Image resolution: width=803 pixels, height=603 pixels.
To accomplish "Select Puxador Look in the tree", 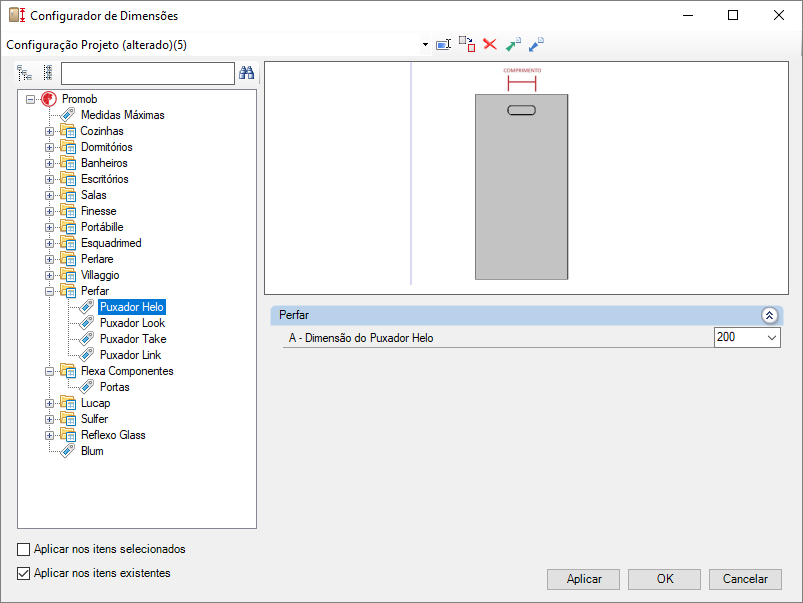I will click(133, 323).
